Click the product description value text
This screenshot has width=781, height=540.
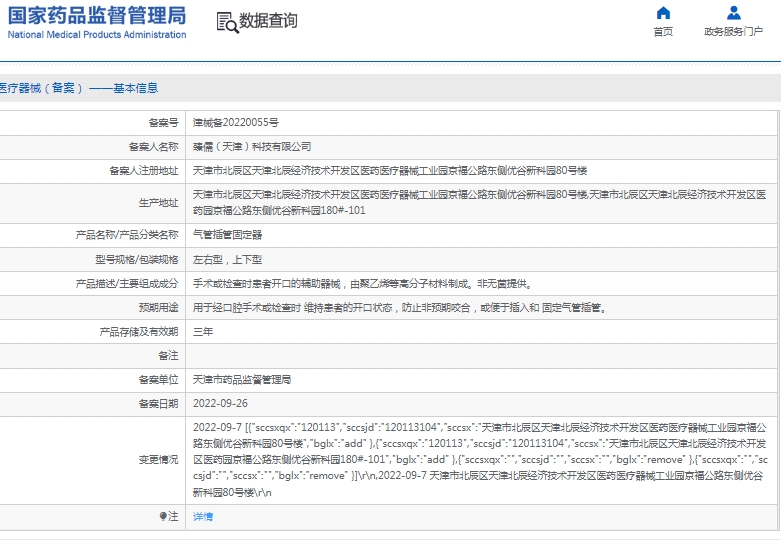coord(364,284)
